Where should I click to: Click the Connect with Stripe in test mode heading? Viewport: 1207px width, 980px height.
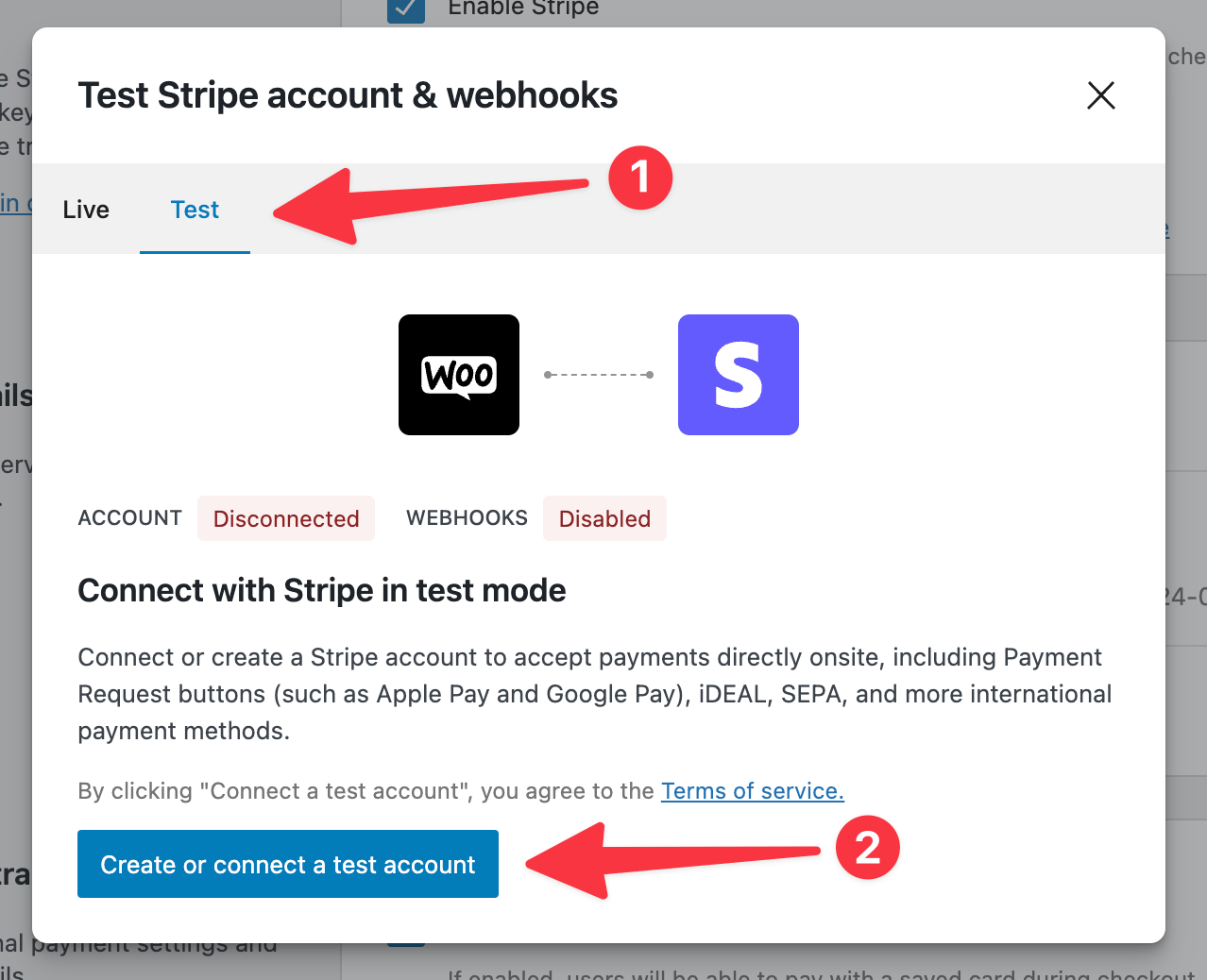tap(322, 591)
